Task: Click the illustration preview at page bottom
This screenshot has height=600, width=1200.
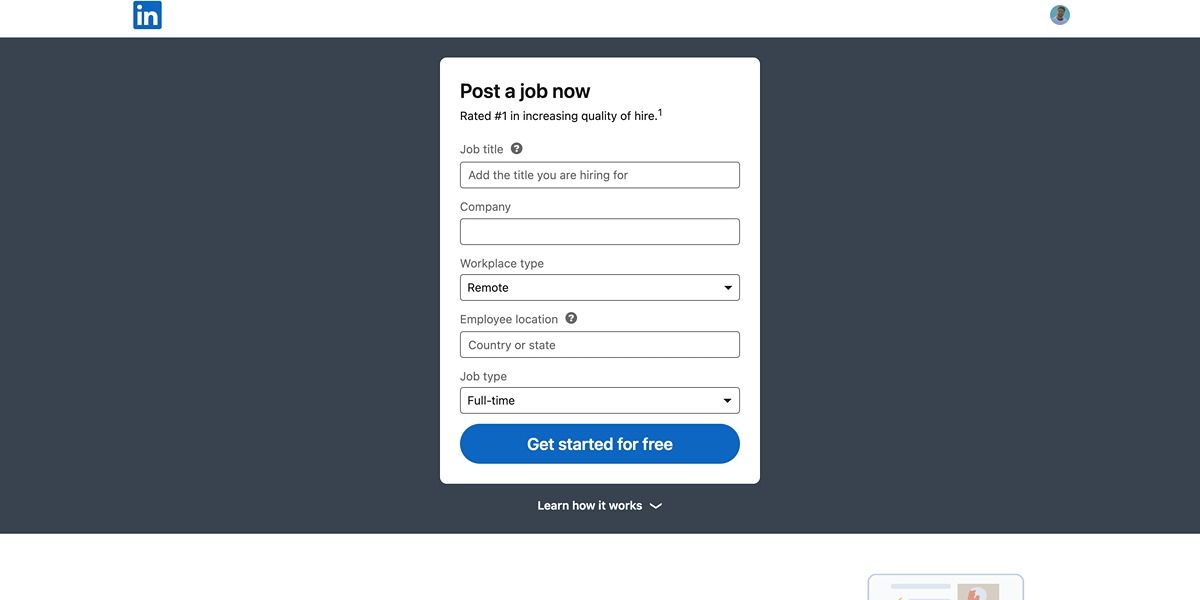Action: point(944,589)
